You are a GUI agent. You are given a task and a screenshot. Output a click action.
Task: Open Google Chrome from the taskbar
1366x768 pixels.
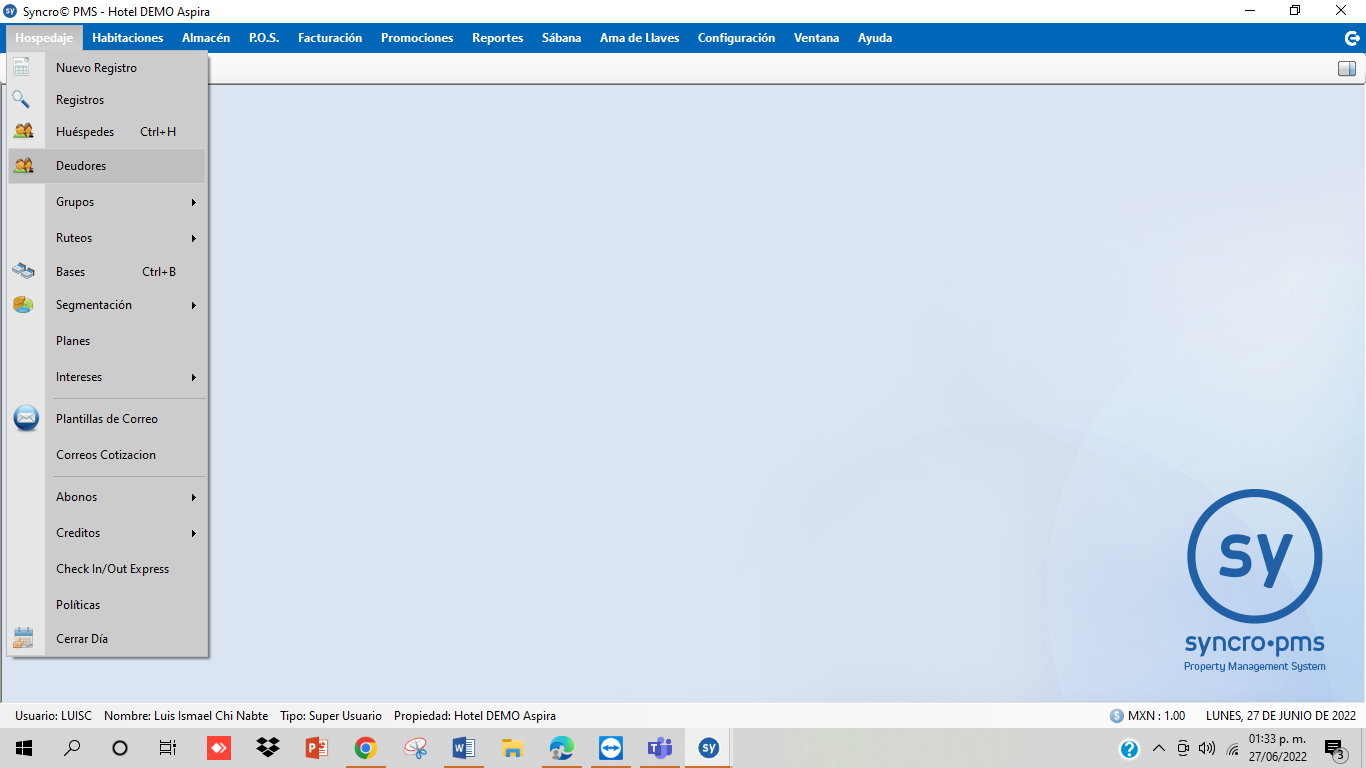coord(366,748)
